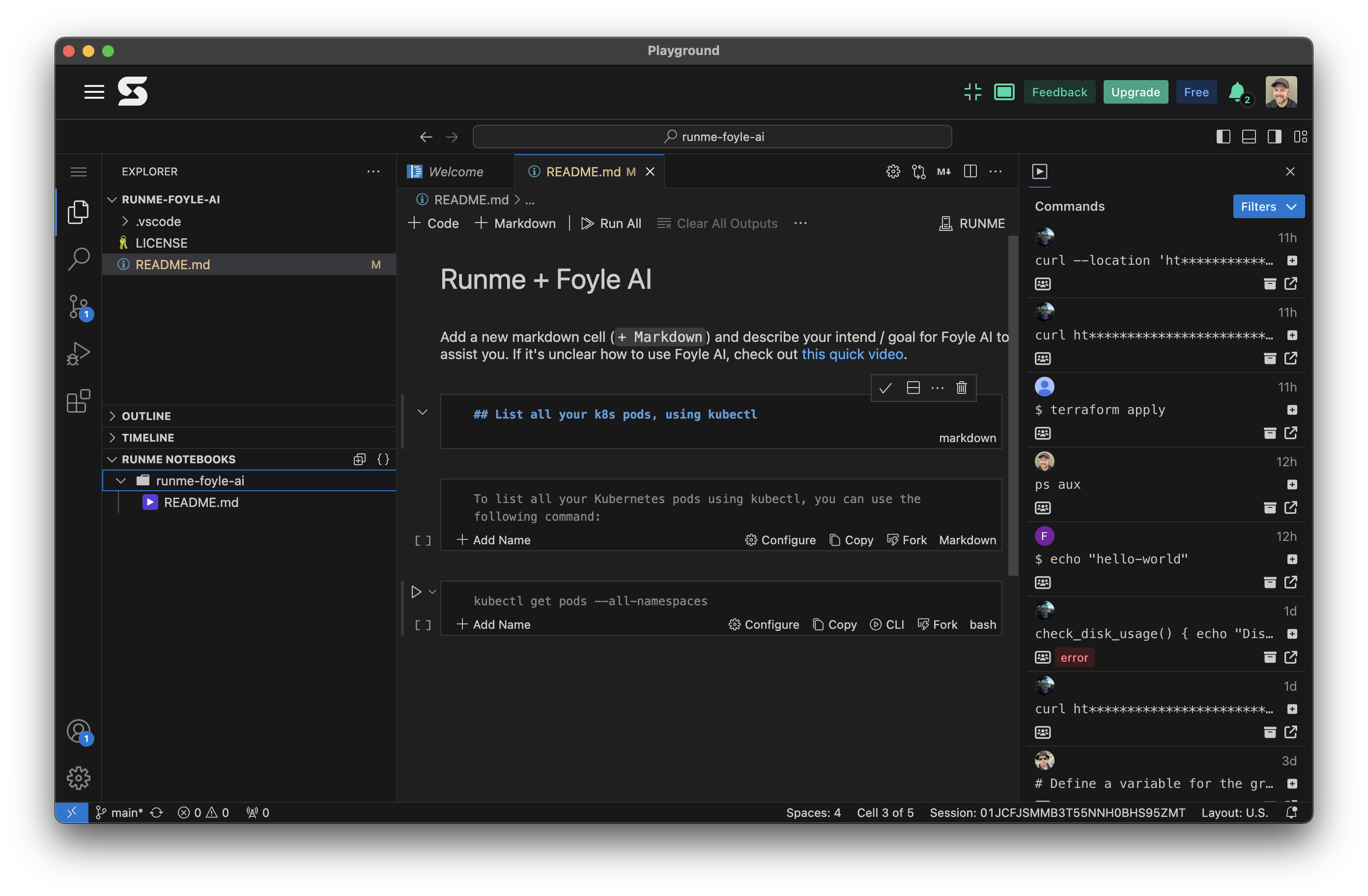This screenshot has height=896, width=1368.
Task: Open 'this quick video' link
Action: [x=853, y=354]
